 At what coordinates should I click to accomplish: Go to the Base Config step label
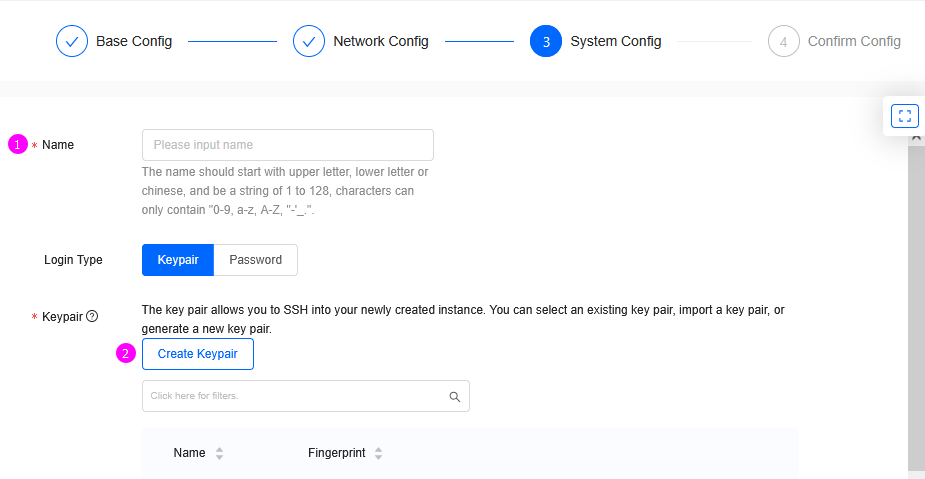(x=134, y=41)
